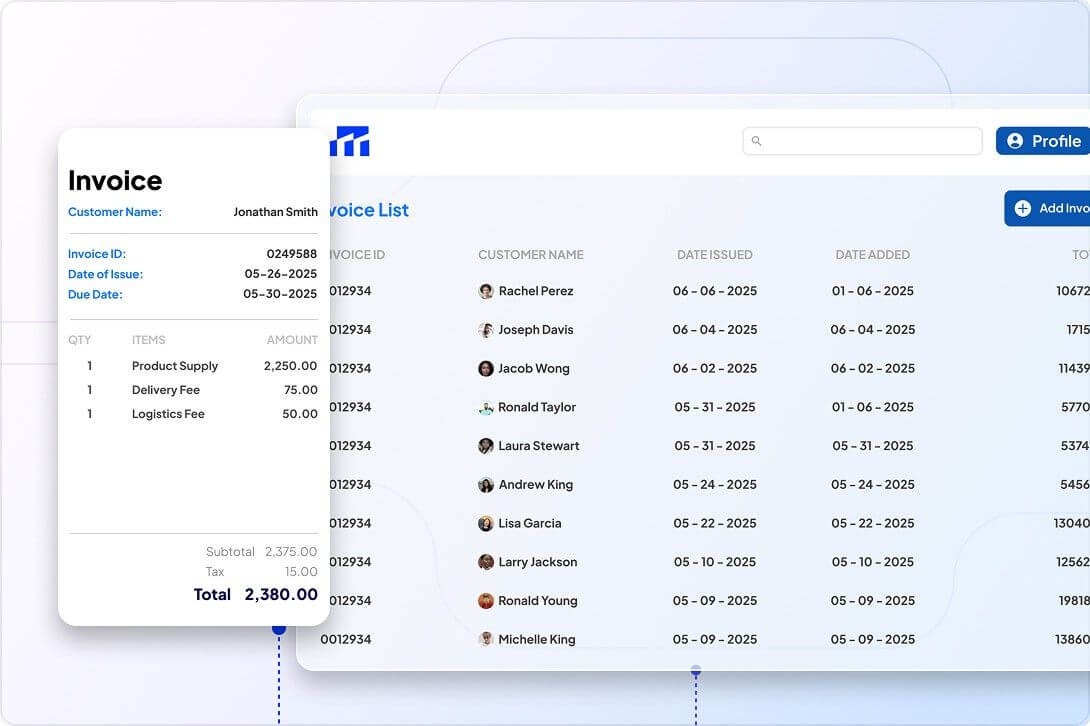The height and width of the screenshot is (726, 1090).
Task: Click Michelle King's invoice ID 0012934
Action: [x=345, y=639]
